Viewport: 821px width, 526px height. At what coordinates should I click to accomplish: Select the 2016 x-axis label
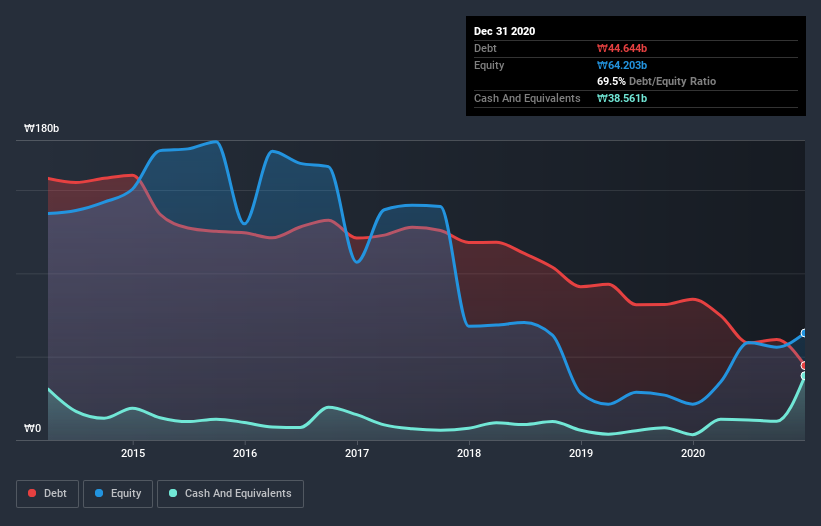(x=245, y=453)
